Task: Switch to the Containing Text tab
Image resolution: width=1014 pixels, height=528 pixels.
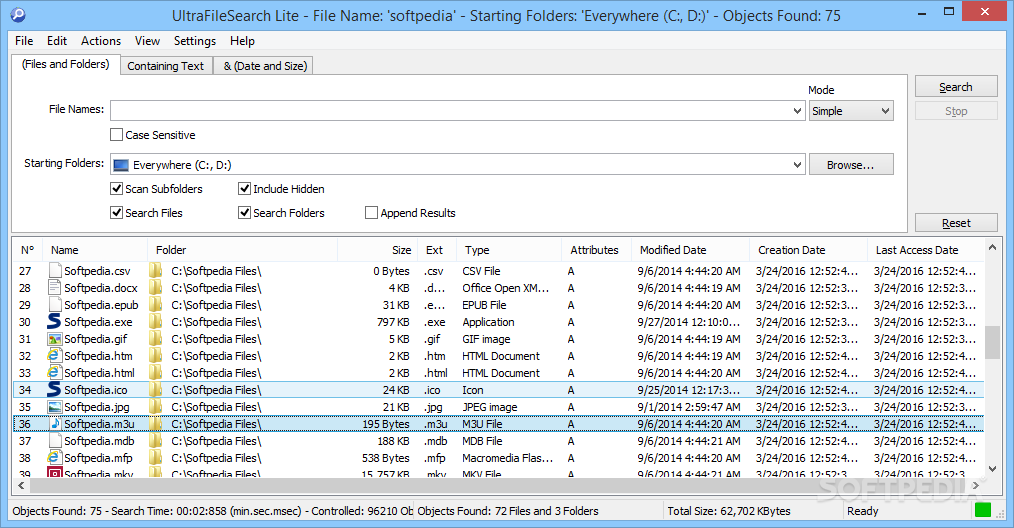Action: (x=166, y=66)
